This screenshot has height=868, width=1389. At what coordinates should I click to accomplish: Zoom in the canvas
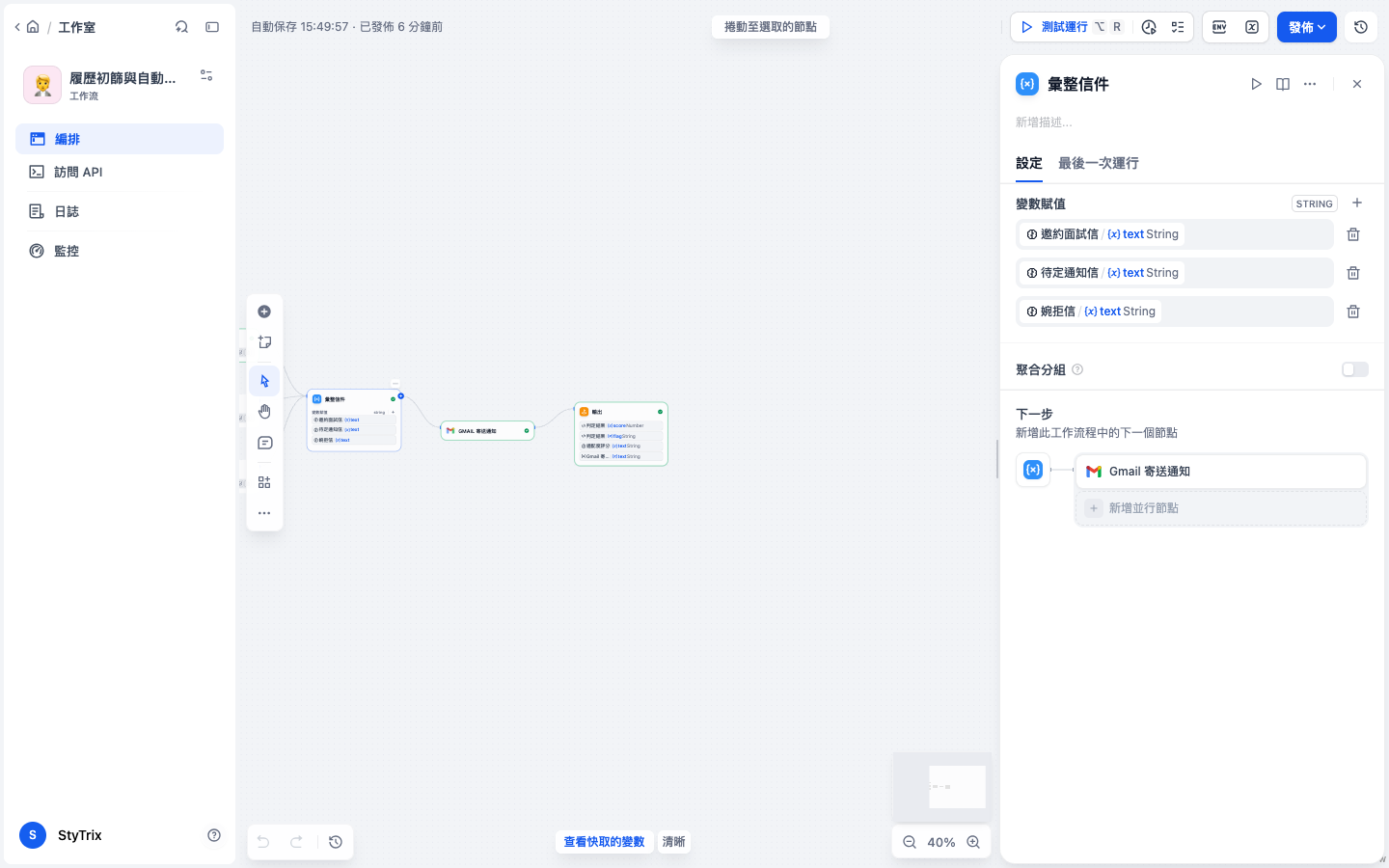tap(973, 842)
